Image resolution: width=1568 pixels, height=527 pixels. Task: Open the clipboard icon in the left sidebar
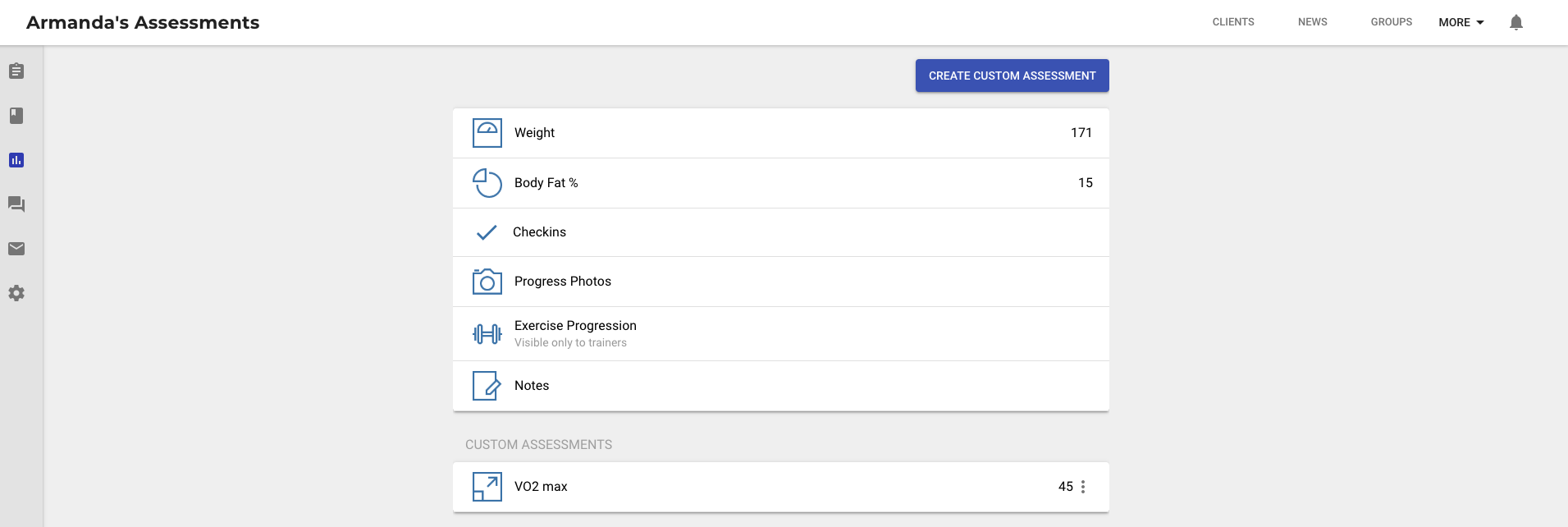point(16,71)
